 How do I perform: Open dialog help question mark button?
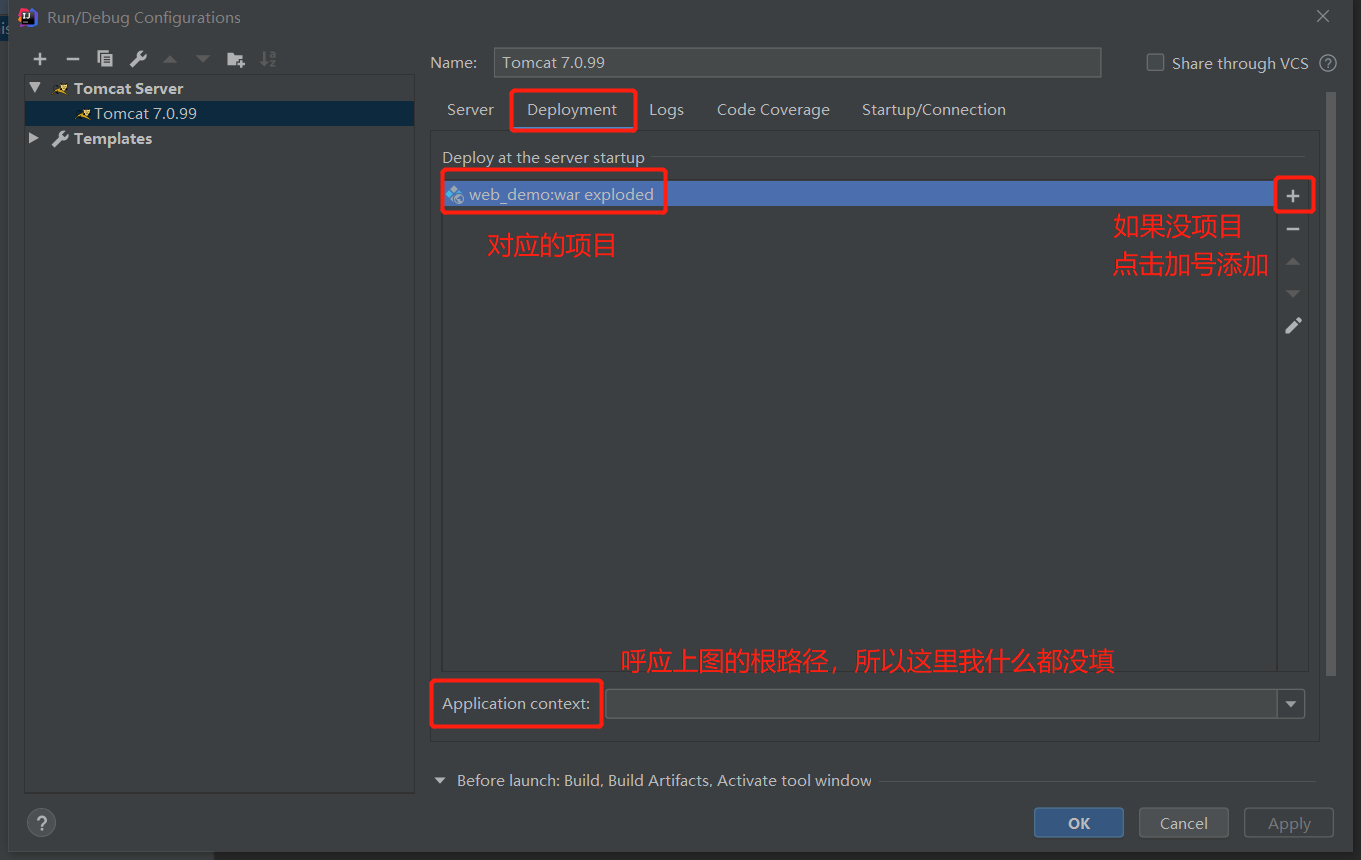(x=41, y=823)
